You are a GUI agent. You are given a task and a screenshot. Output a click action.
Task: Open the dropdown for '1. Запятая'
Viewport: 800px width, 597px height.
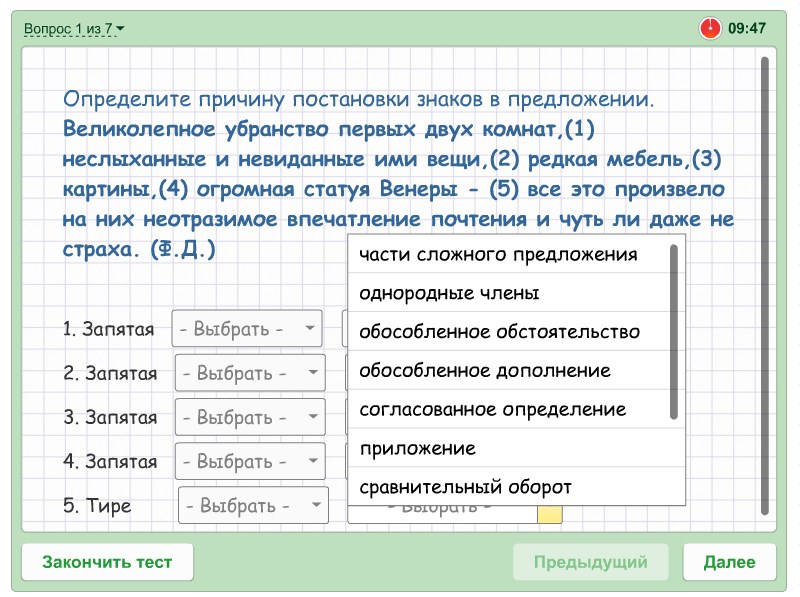247,329
